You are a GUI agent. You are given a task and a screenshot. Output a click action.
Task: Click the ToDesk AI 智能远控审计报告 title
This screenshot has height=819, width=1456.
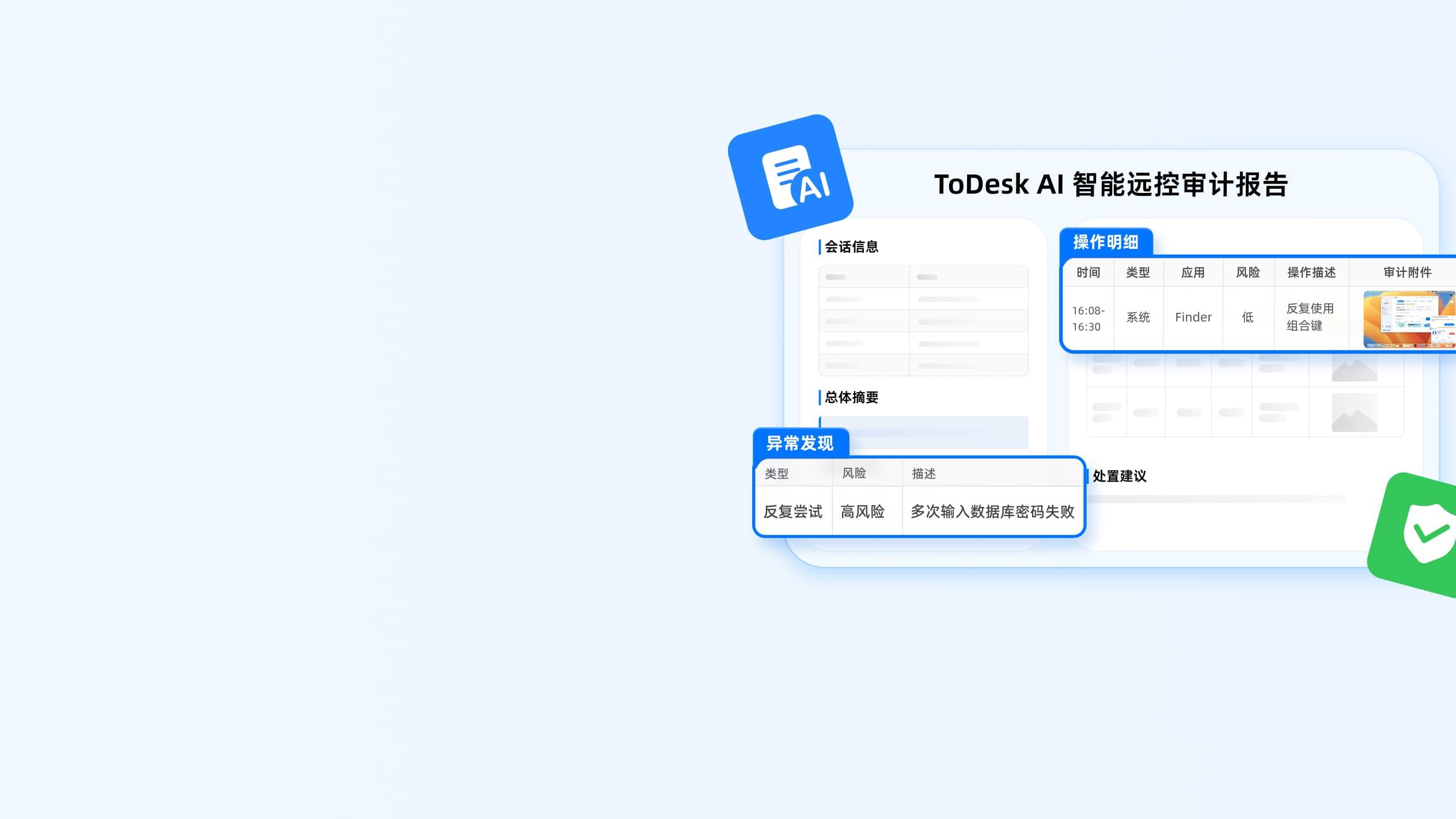1110,184
